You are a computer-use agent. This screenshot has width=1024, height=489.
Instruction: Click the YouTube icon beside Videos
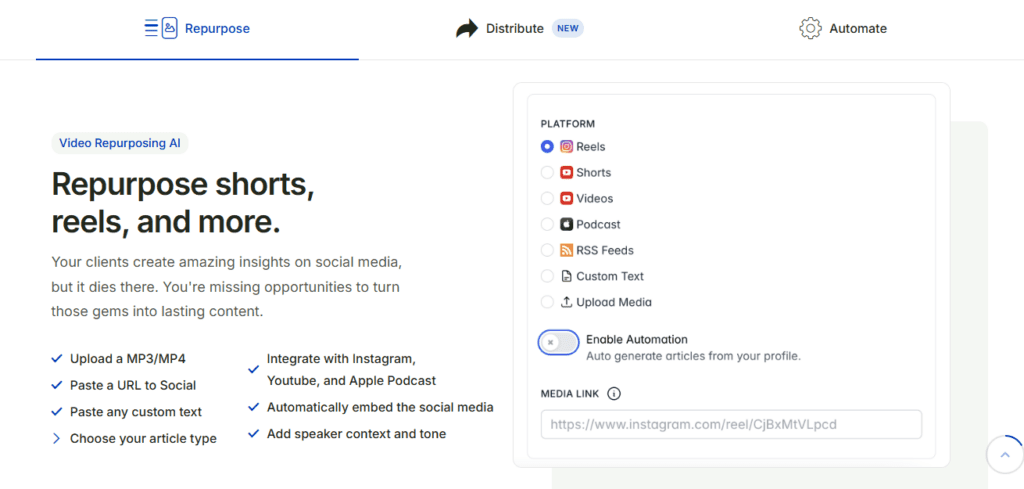567,198
